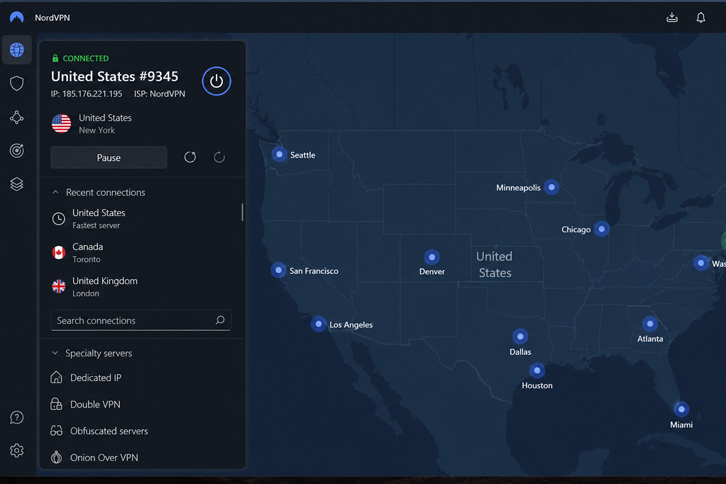Open the Dark Web Monitor target icon
The image size is (726, 484).
17,151
